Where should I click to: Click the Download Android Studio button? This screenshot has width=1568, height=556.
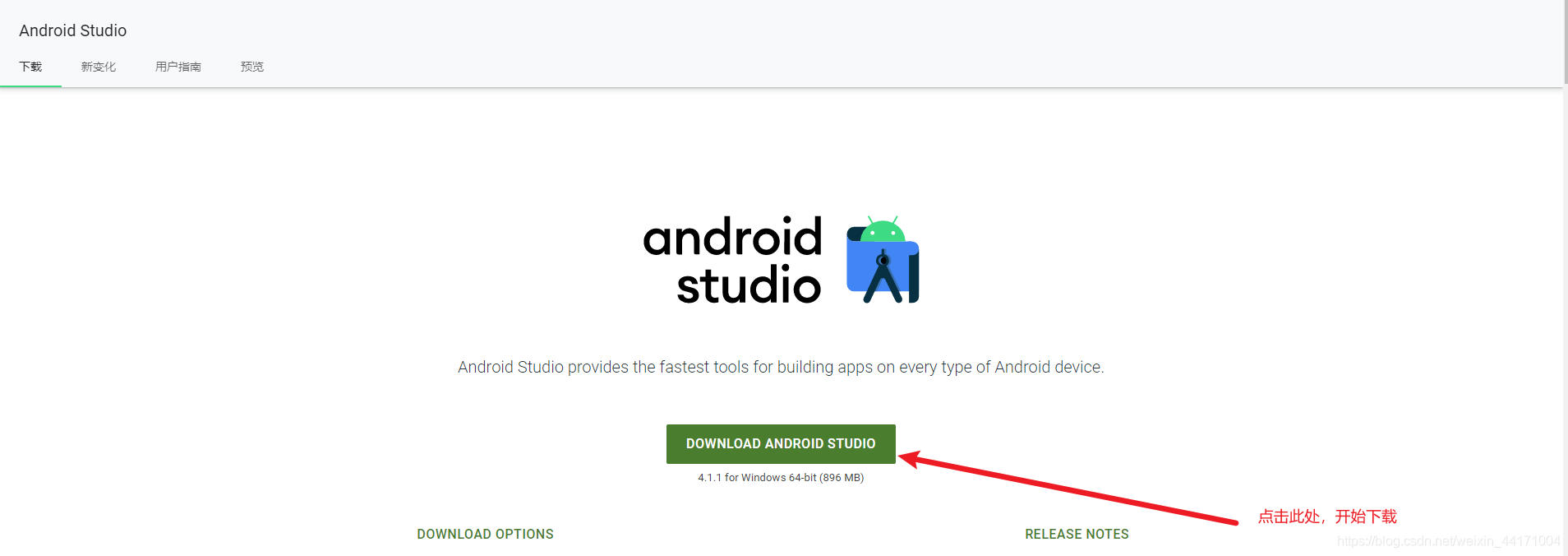[781, 443]
